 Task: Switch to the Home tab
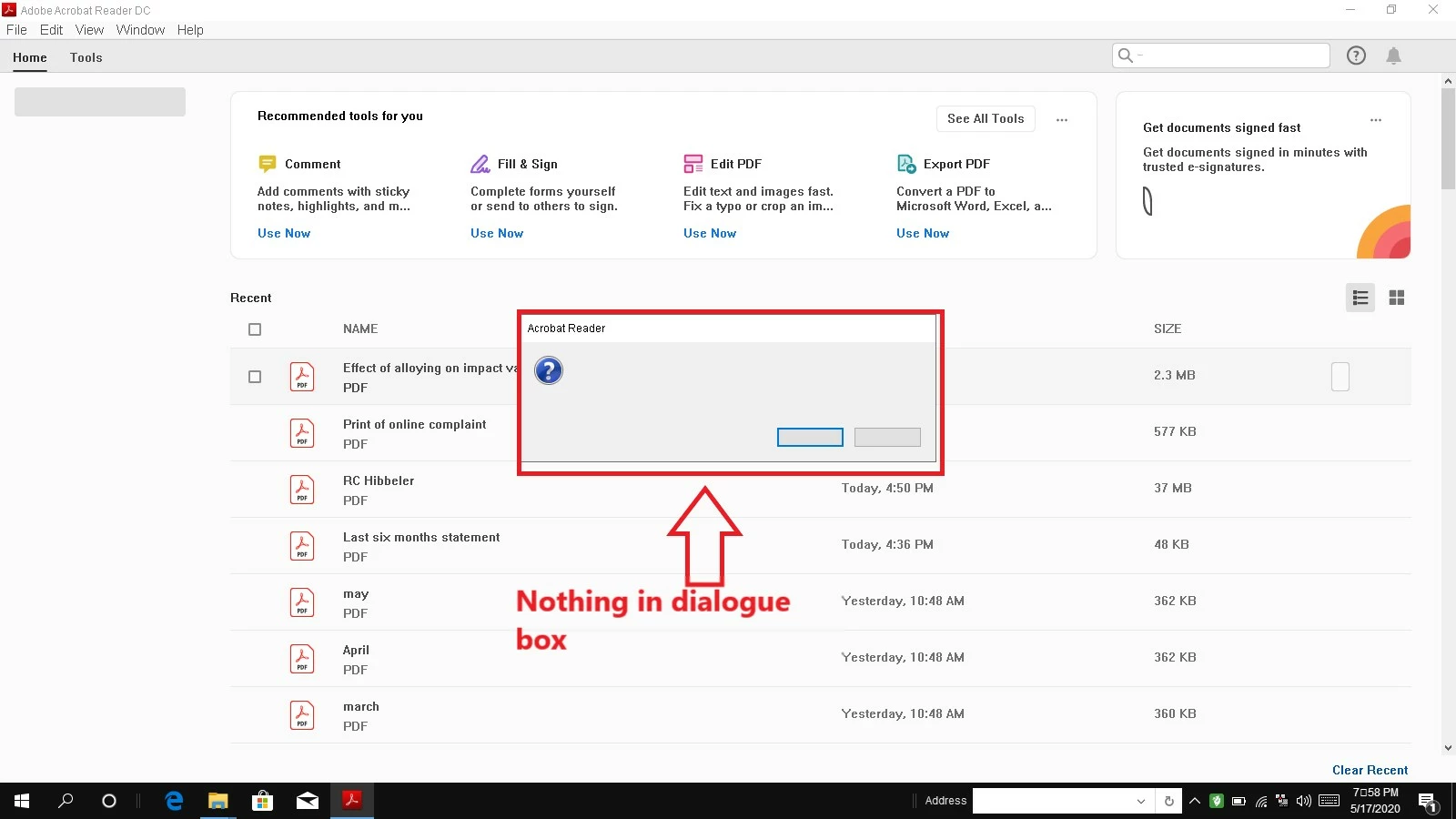click(30, 57)
